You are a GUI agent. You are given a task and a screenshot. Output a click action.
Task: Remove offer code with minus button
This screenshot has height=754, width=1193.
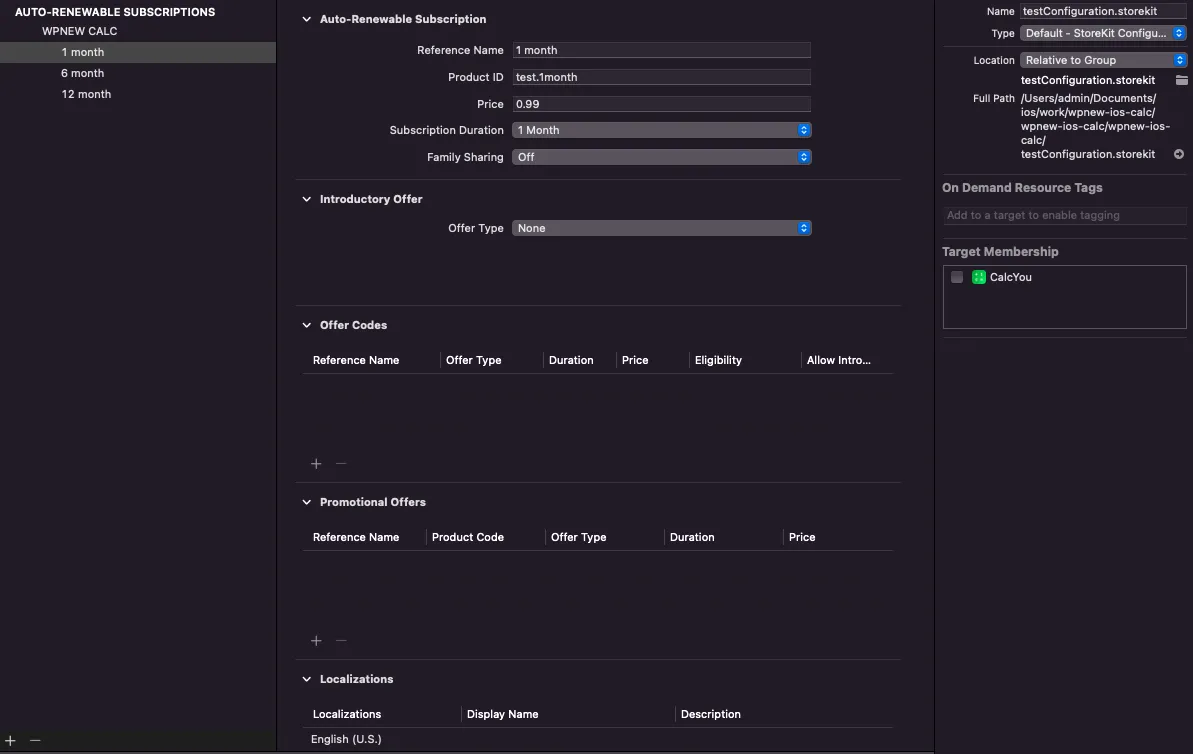point(341,464)
